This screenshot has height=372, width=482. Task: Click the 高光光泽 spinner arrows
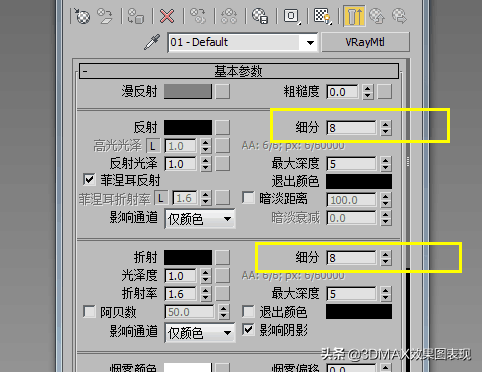[x=206, y=146]
